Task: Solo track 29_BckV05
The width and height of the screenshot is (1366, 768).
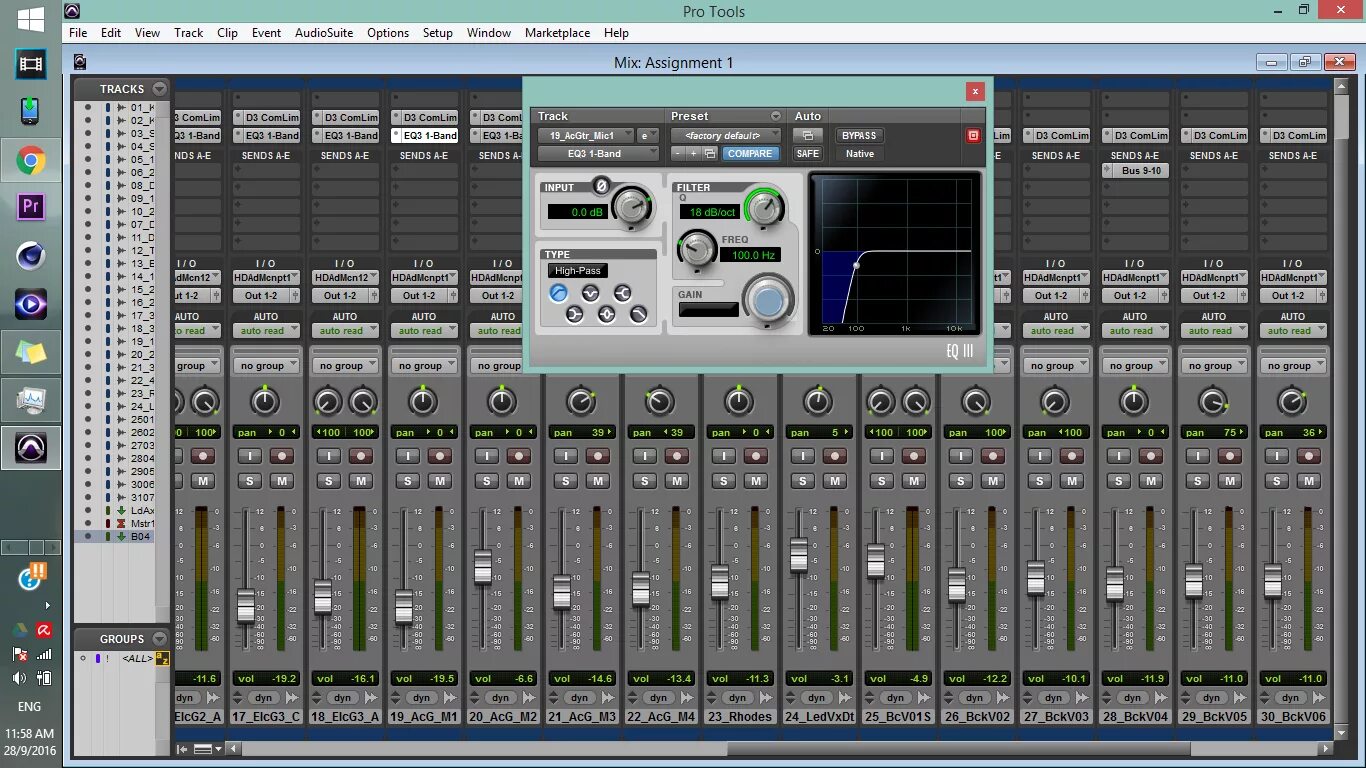Action: 1198,481
